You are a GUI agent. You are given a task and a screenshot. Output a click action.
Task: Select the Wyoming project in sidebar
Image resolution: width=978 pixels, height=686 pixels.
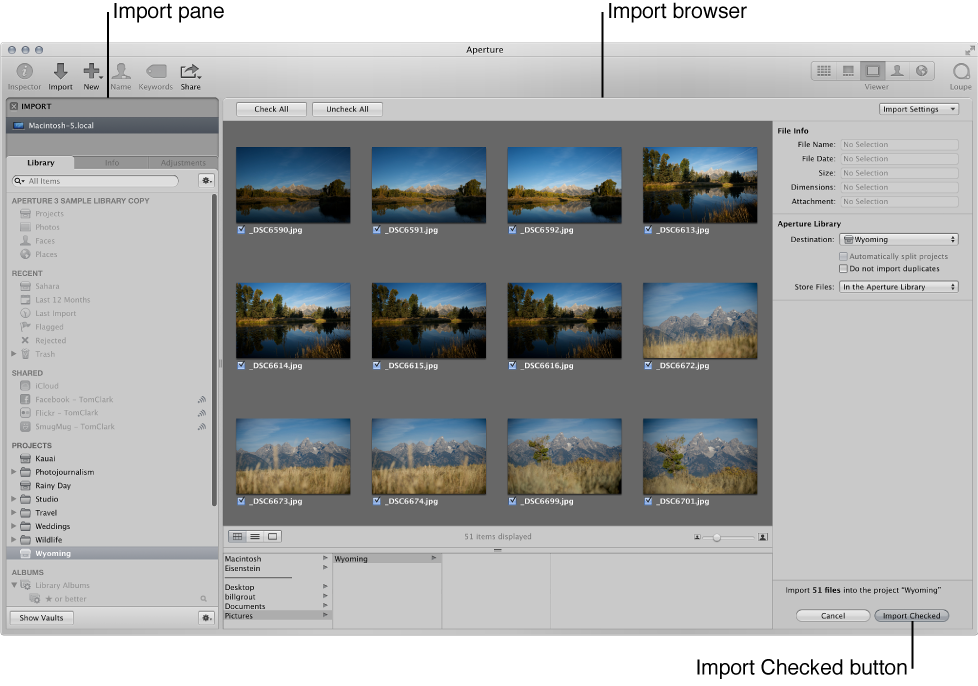[53, 553]
